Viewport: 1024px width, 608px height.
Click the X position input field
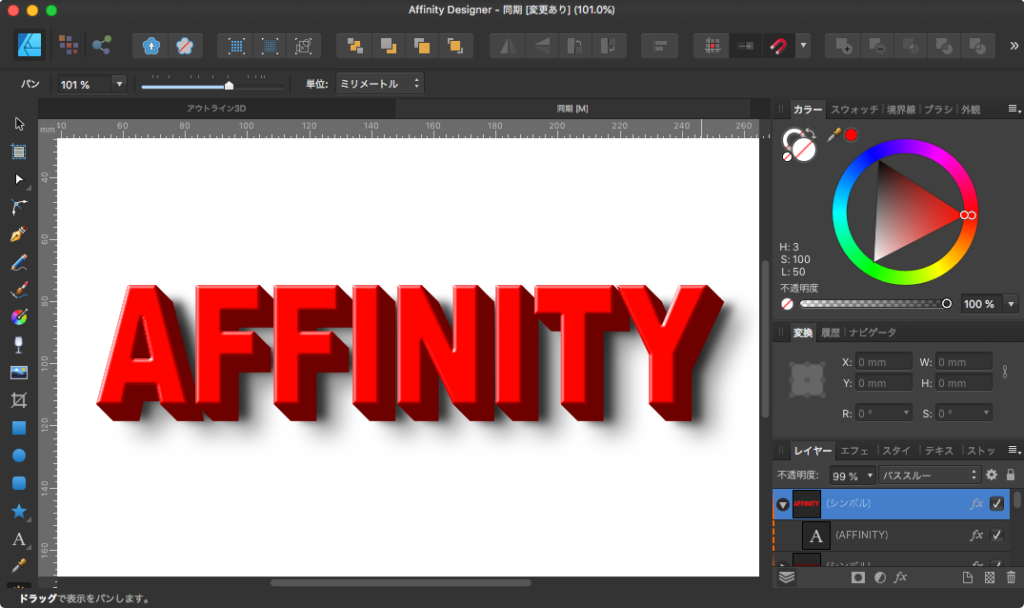pos(883,362)
